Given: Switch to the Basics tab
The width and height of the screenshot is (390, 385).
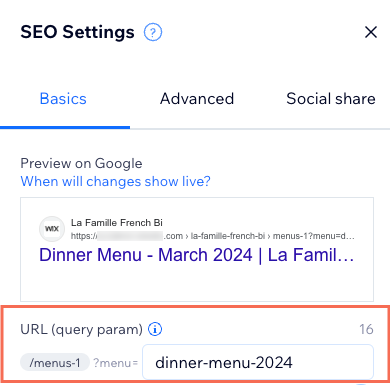Looking at the screenshot, I should click(x=63, y=99).
